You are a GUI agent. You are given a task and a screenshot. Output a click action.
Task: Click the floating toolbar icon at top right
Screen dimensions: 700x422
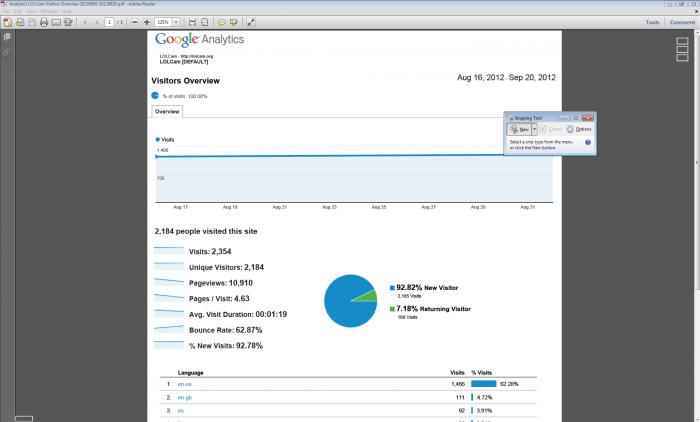[x=682, y=49]
